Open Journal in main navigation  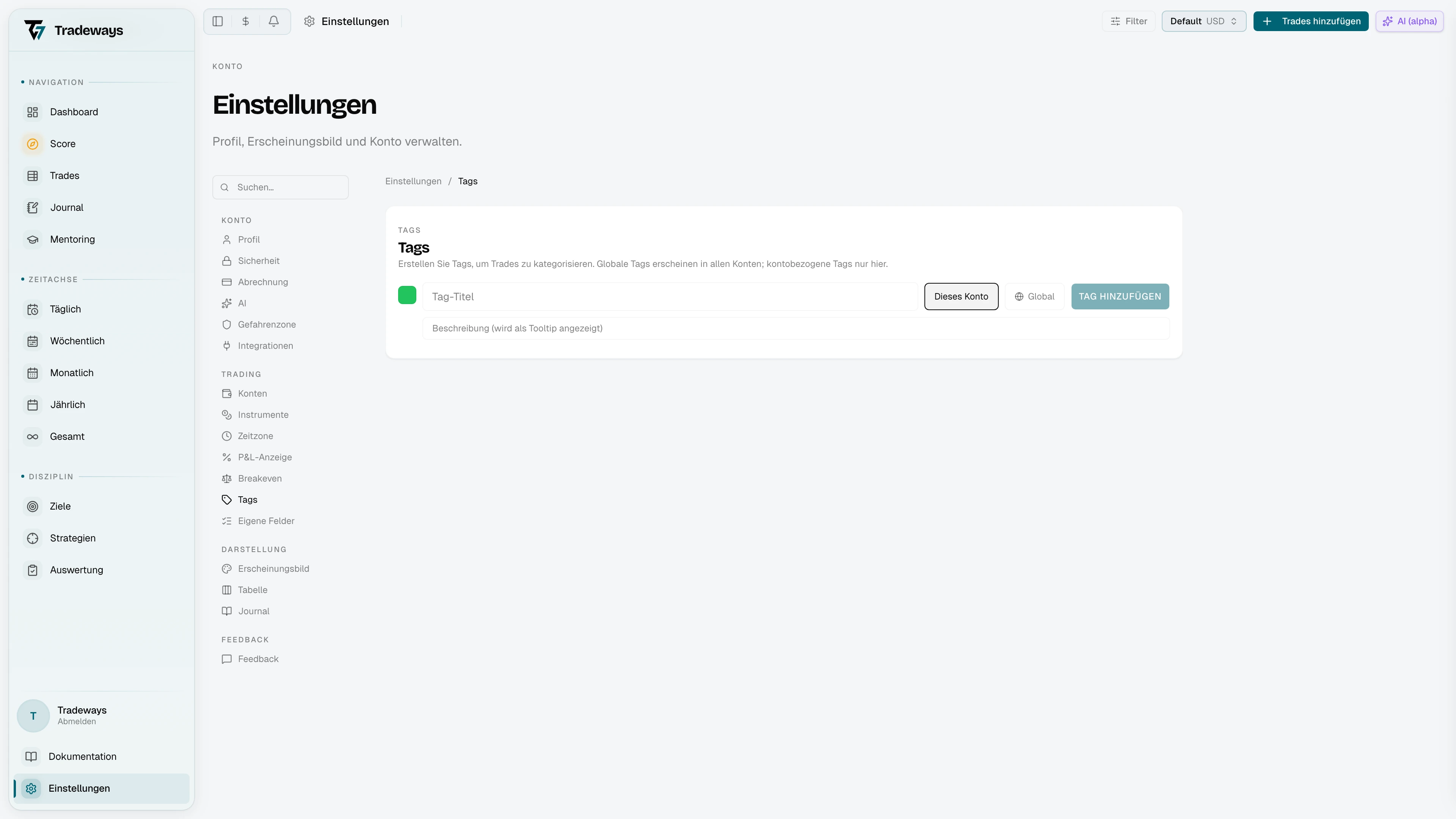click(x=102, y=207)
